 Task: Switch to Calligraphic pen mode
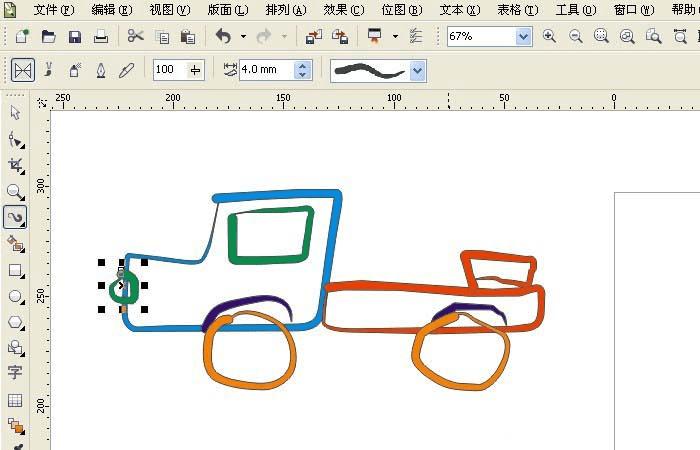point(101,70)
